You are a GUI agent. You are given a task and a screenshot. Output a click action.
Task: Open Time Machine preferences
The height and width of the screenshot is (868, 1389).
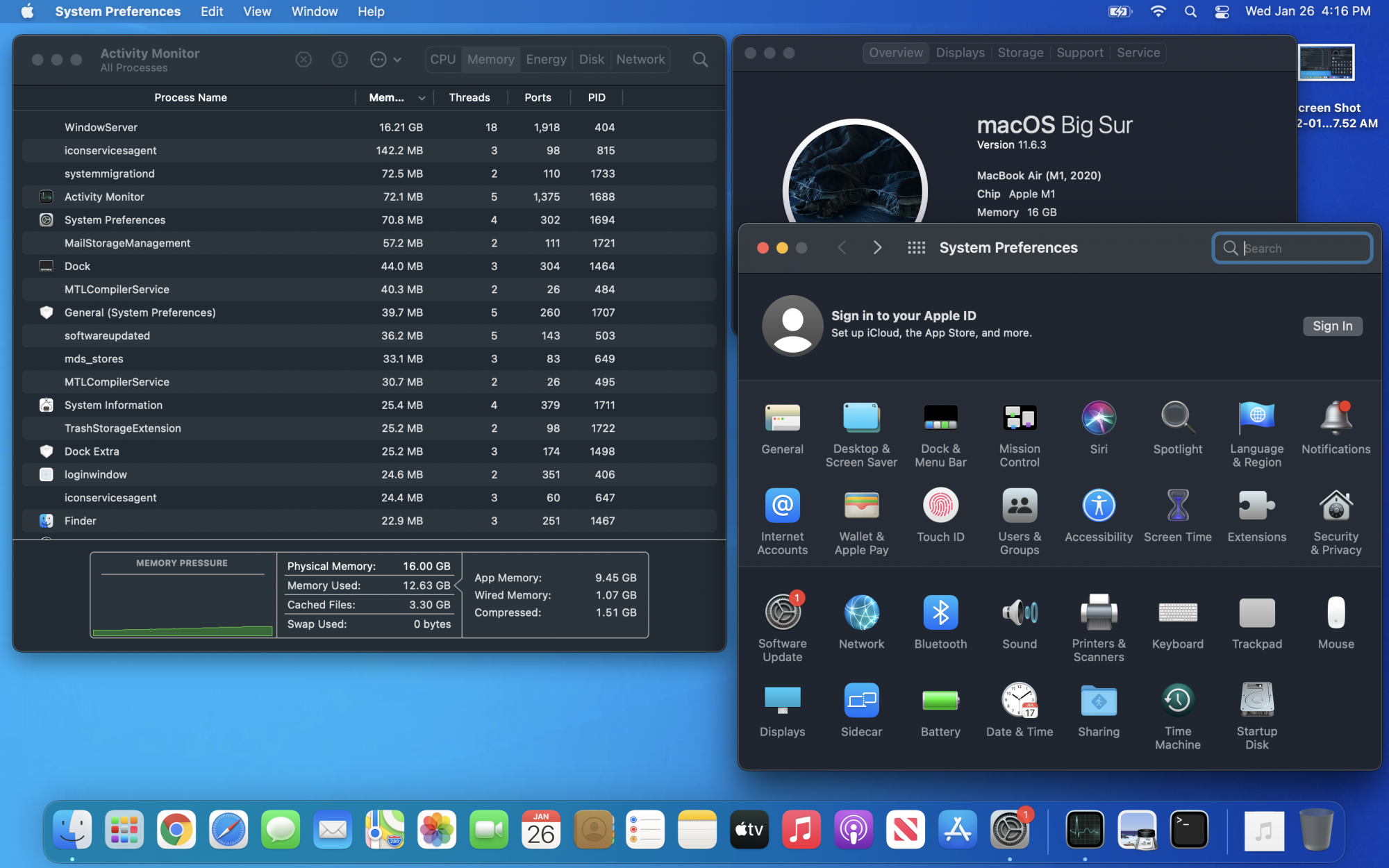pyautogui.click(x=1177, y=701)
